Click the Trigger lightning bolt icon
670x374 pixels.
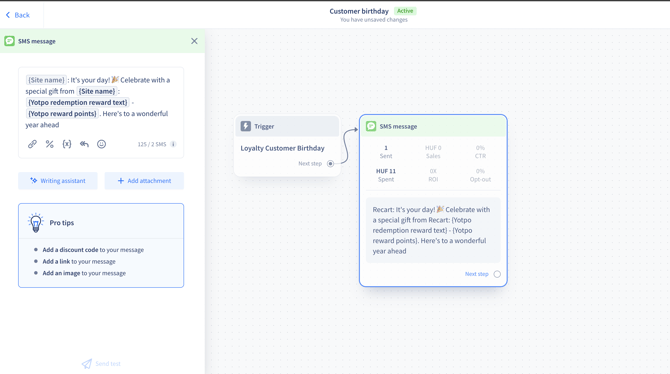point(246,126)
